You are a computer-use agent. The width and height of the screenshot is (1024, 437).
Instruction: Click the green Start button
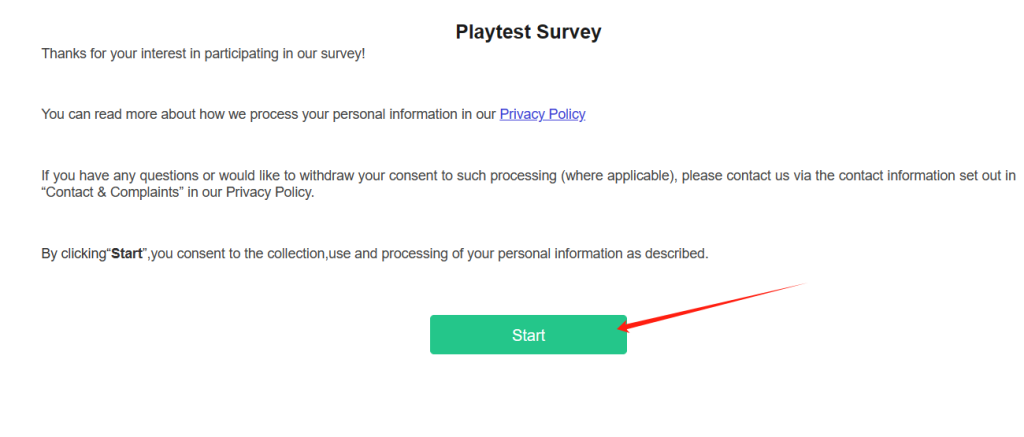pos(528,335)
